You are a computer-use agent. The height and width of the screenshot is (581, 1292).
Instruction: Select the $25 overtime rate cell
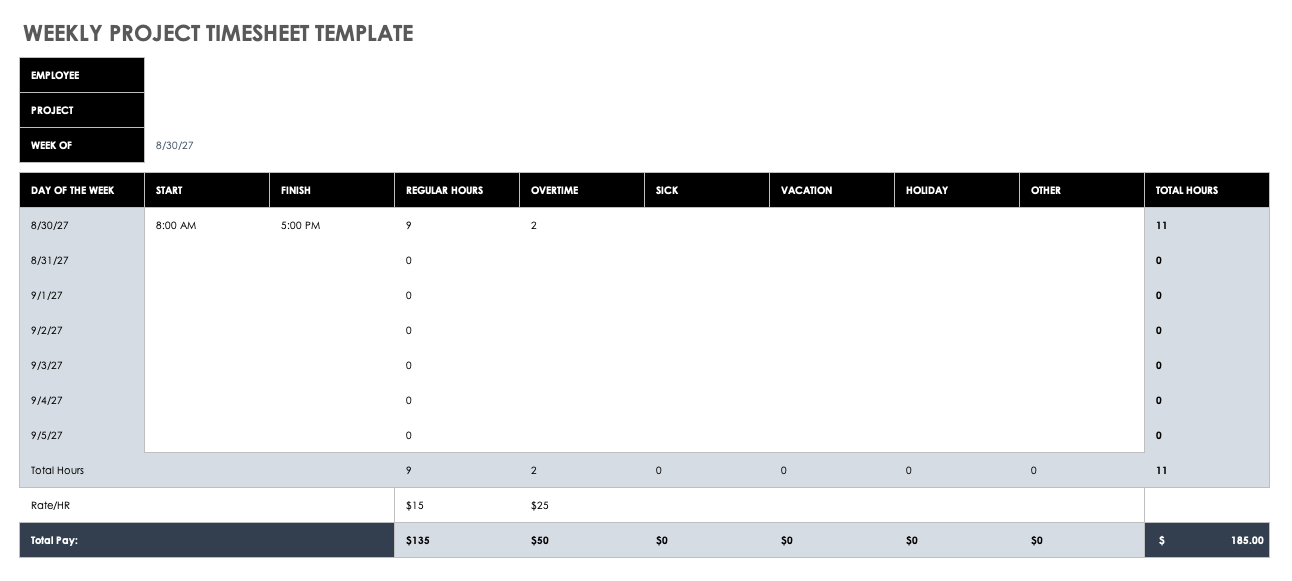[x=540, y=505]
